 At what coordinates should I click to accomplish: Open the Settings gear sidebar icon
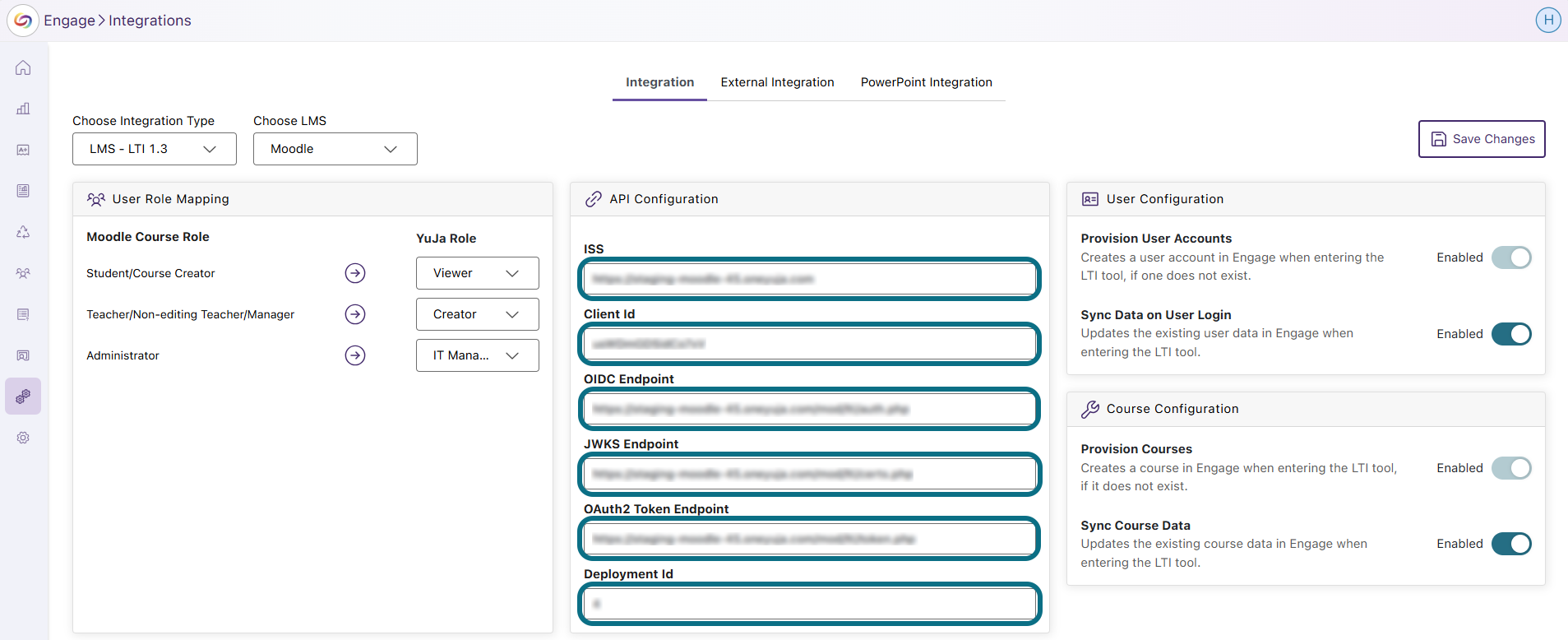[x=23, y=438]
